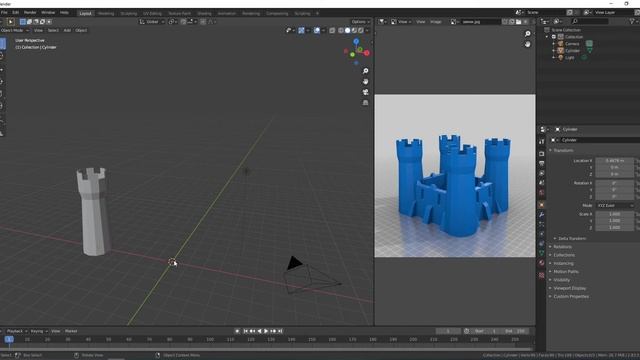
Task: Toggle proportional editing in viewport header
Action: point(203,22)
